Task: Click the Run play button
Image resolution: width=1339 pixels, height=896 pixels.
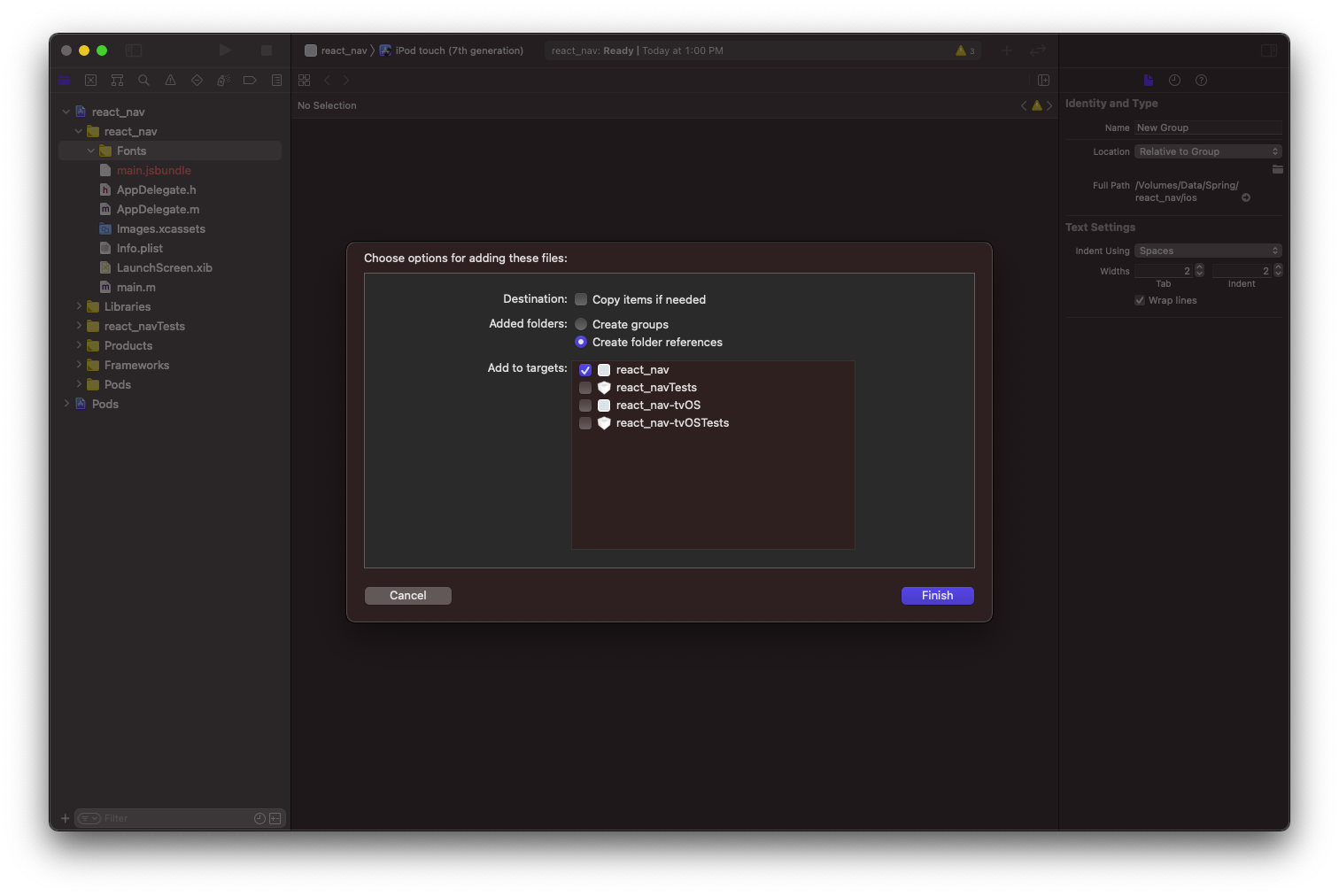Action: click(225, 50)
